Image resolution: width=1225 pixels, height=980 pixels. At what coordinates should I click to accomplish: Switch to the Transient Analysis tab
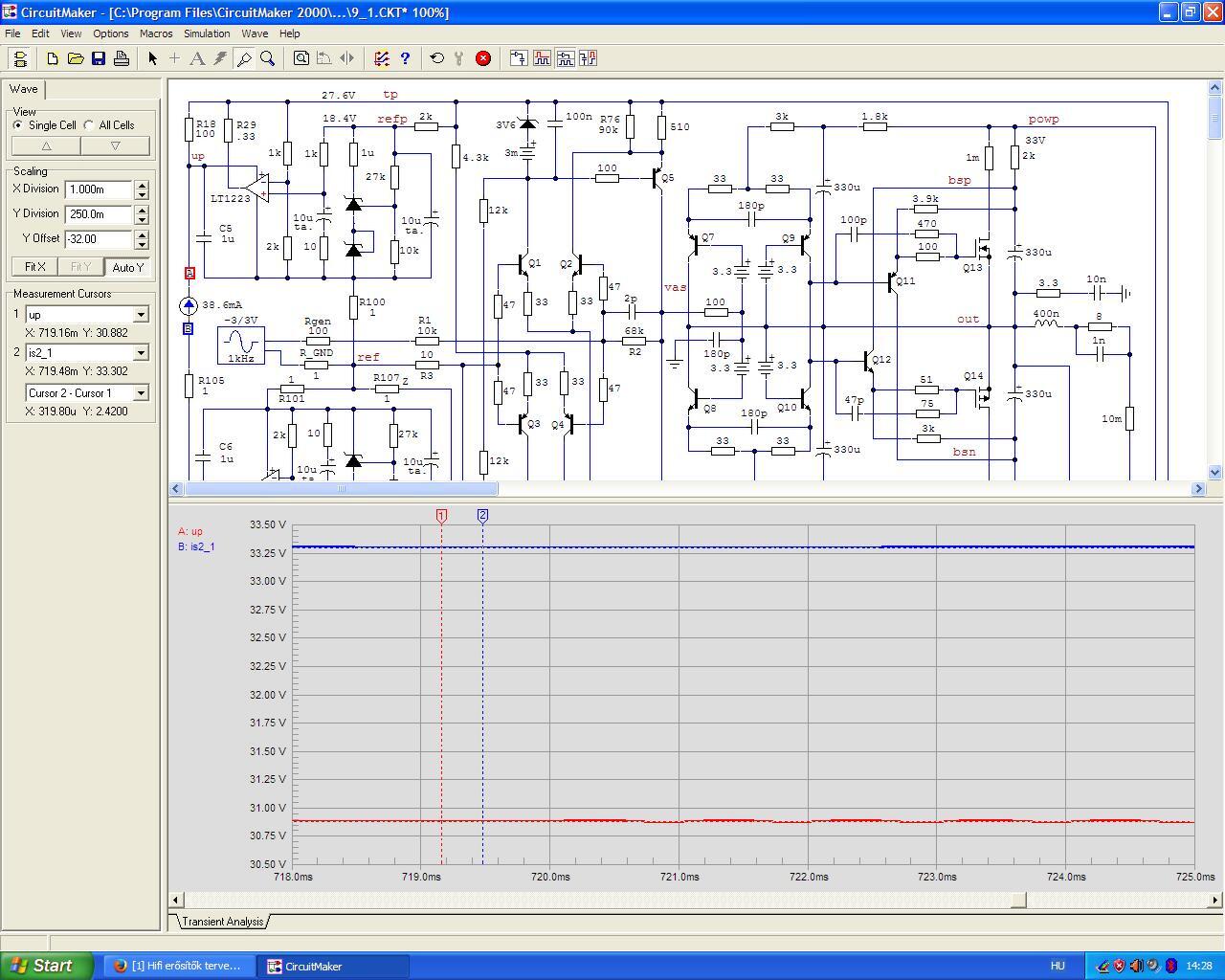click(x=222, y=922)
